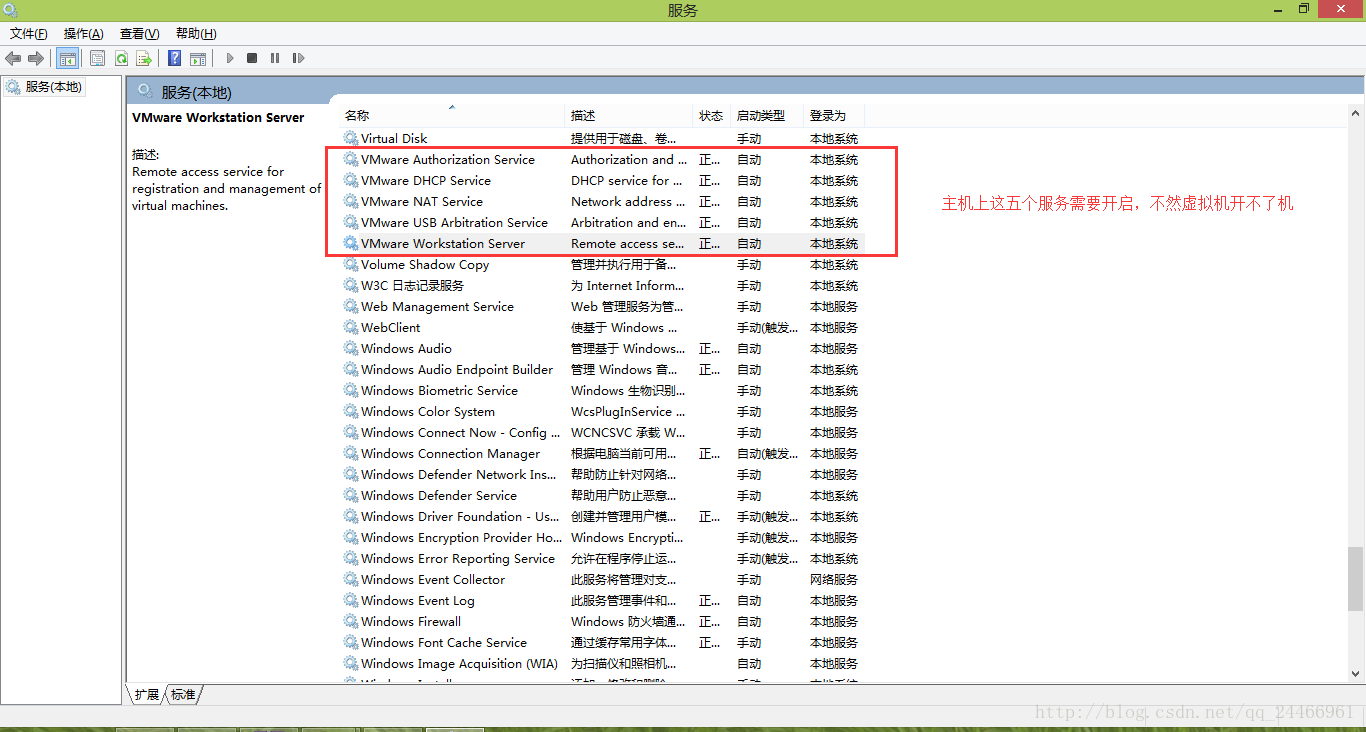Viewport: 1366px width, 732px height.
Task: Click the Refresh toolbar icon
Action: click(x=121, y=58)
